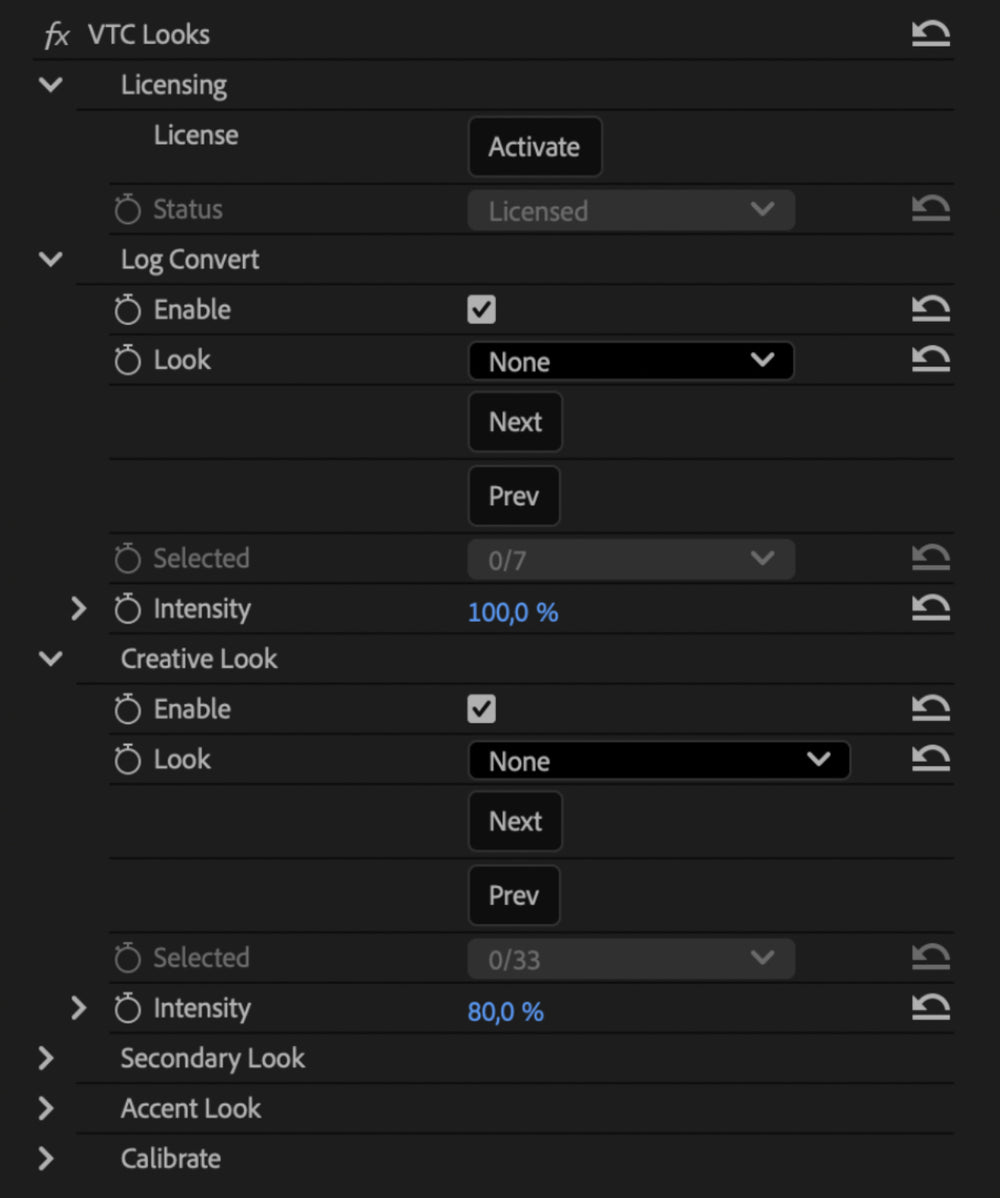The height and width of the screenshot is (1198, 1000).
Task: Reset the Creative Look Intensity value
Action: pos(930,1008)
